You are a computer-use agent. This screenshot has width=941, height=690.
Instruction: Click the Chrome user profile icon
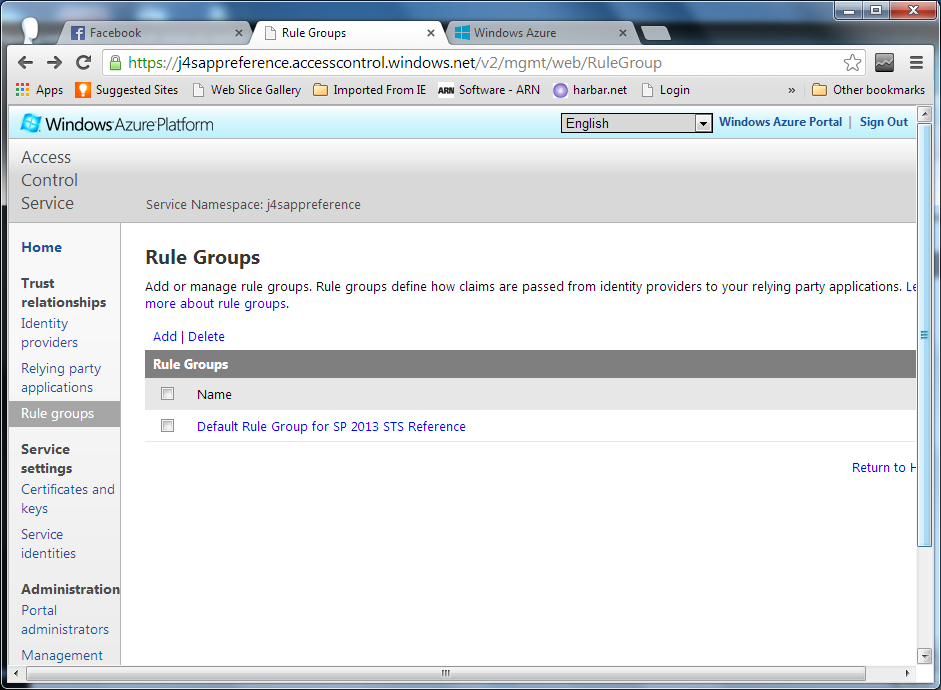[29, 30]
